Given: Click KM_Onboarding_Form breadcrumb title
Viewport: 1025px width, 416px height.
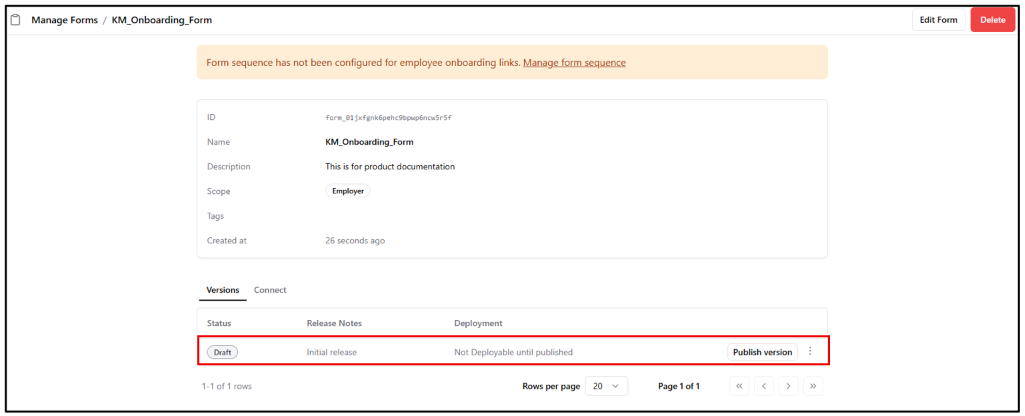Looking at the screenshot, I should (x=162, y=20).
